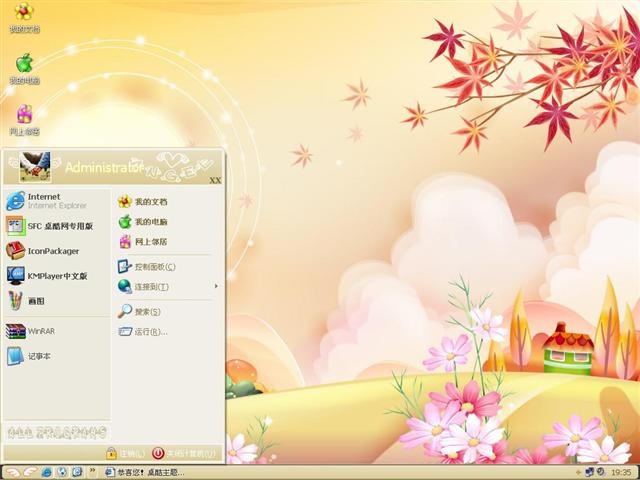Expand the 连接到(T) submenu arrow
Viewport: 640px width, 480px height.
[x=216, y=286]
